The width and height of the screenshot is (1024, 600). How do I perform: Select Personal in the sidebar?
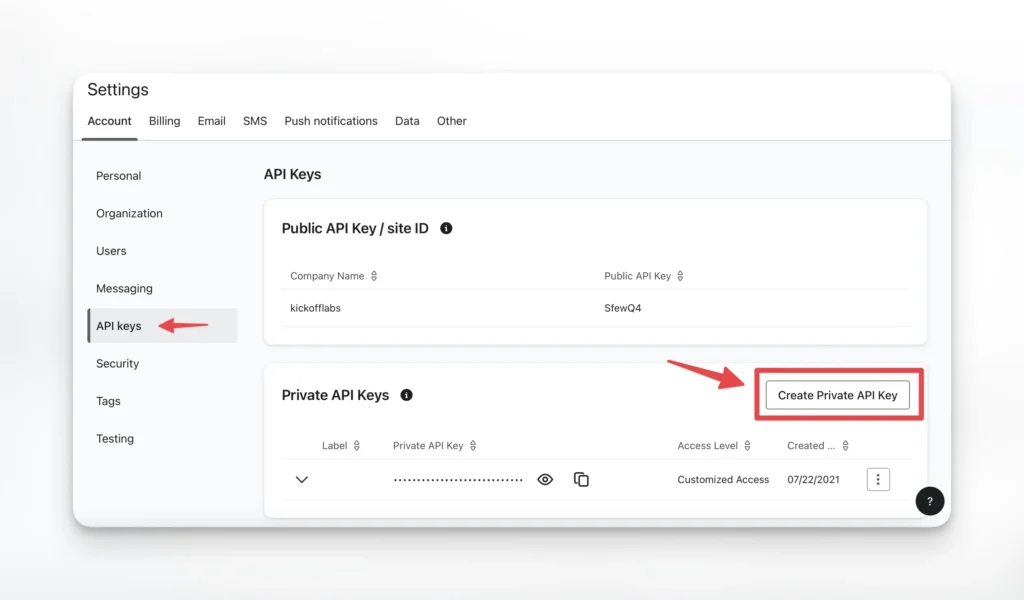click(x=118, y=176)
